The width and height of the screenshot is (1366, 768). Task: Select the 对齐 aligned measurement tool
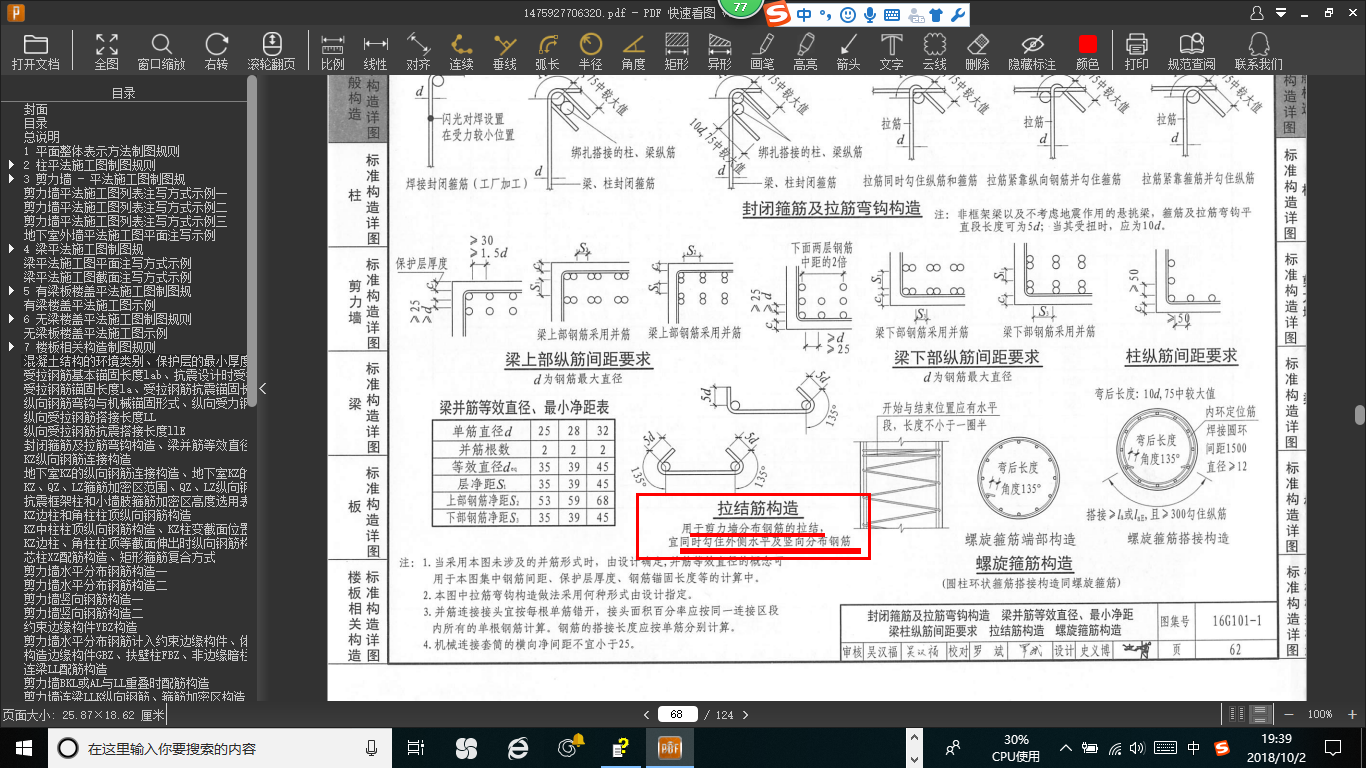[418, 51]
